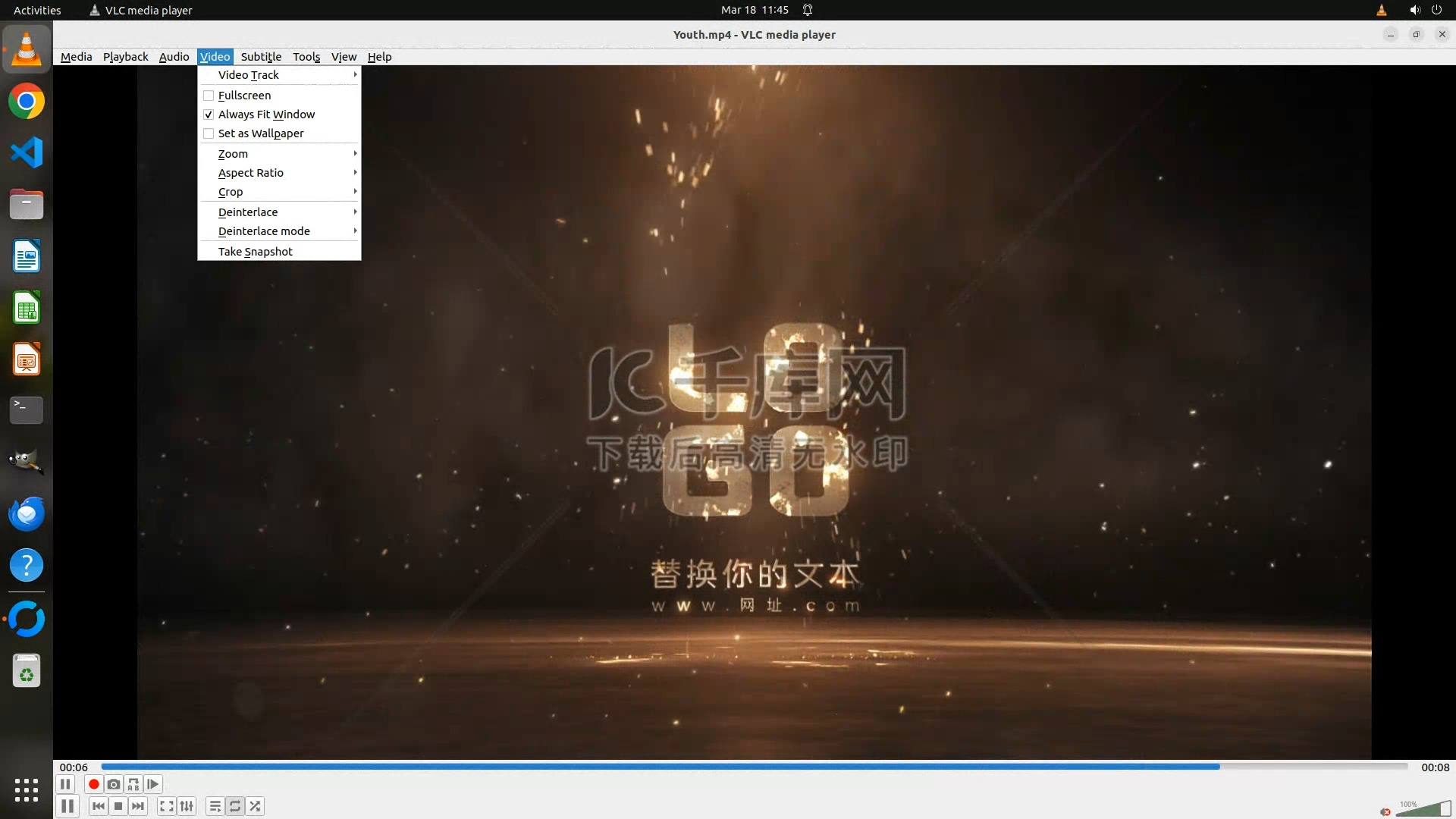Open the extended settings equalizer icon
1456x819 pixels.
187,806
